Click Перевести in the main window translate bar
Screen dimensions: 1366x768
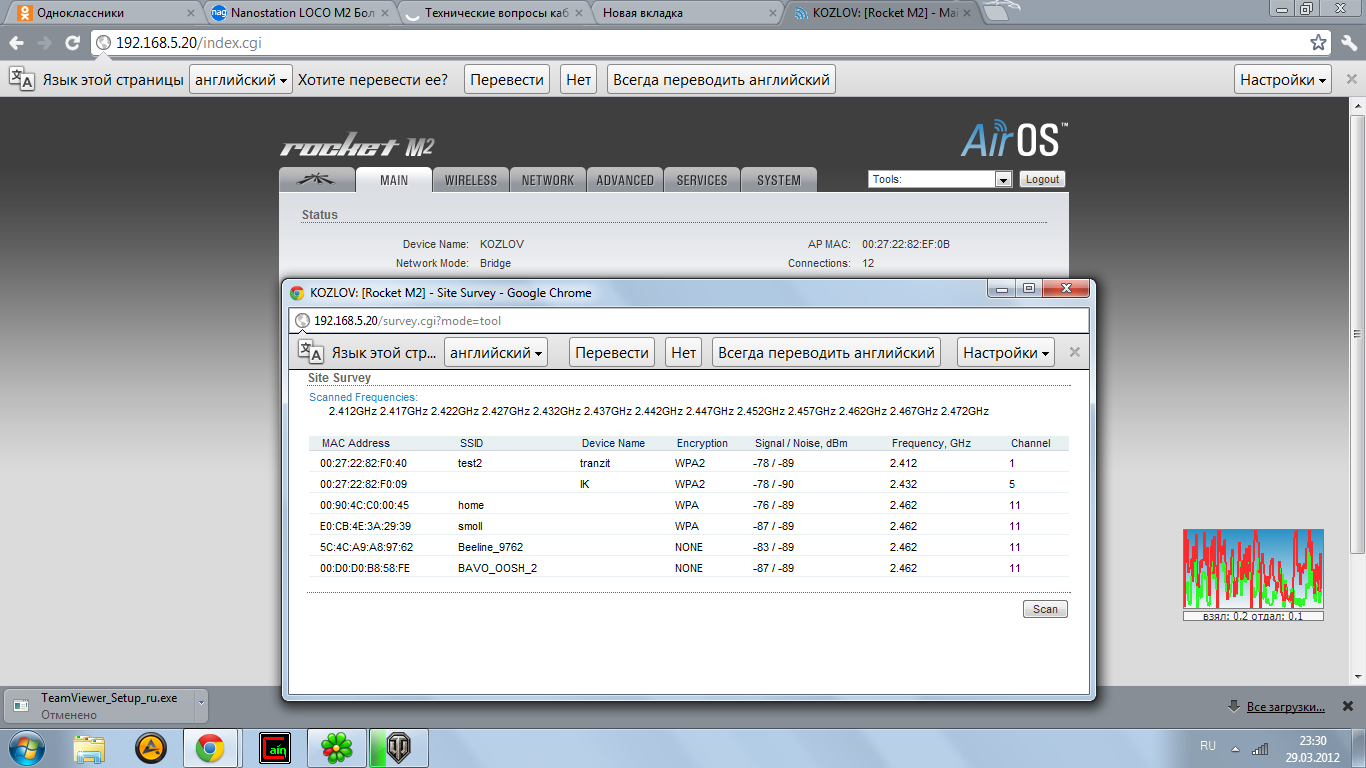pos(507,80)
